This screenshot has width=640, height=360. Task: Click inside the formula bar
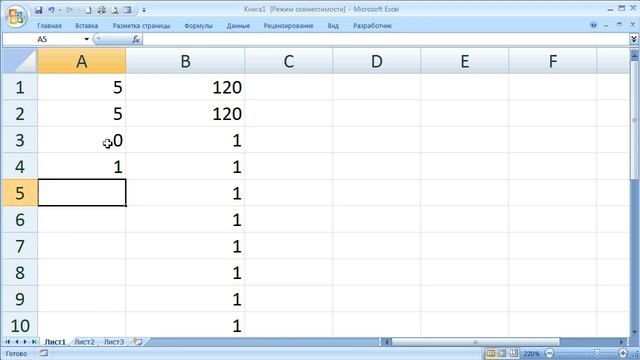coord(385,39)
